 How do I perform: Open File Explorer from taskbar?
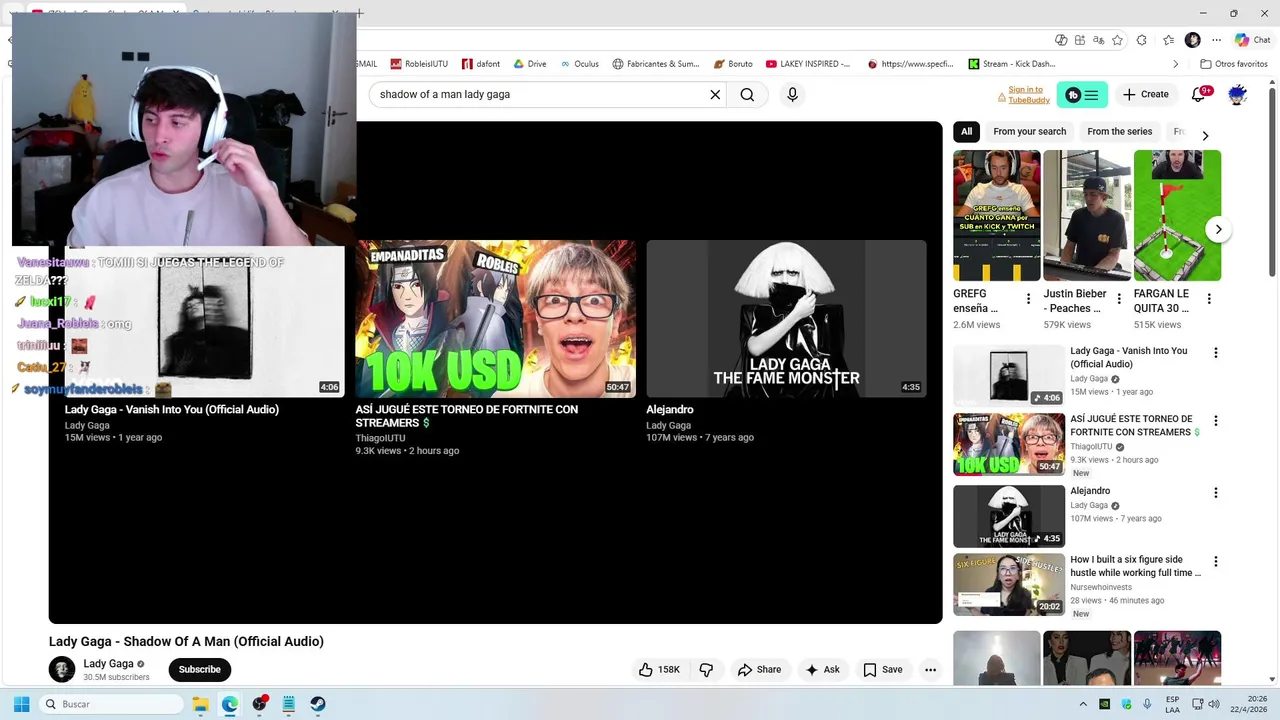click(x=200, y=704)
